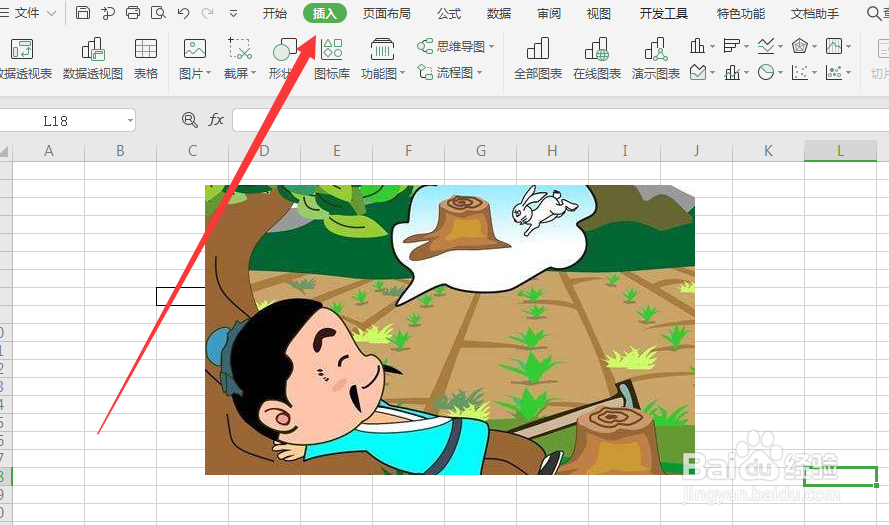The height and width of the screenshot is (525, 889).
Task: Open the 公式 Formulas tab
Action: point(449,13)
